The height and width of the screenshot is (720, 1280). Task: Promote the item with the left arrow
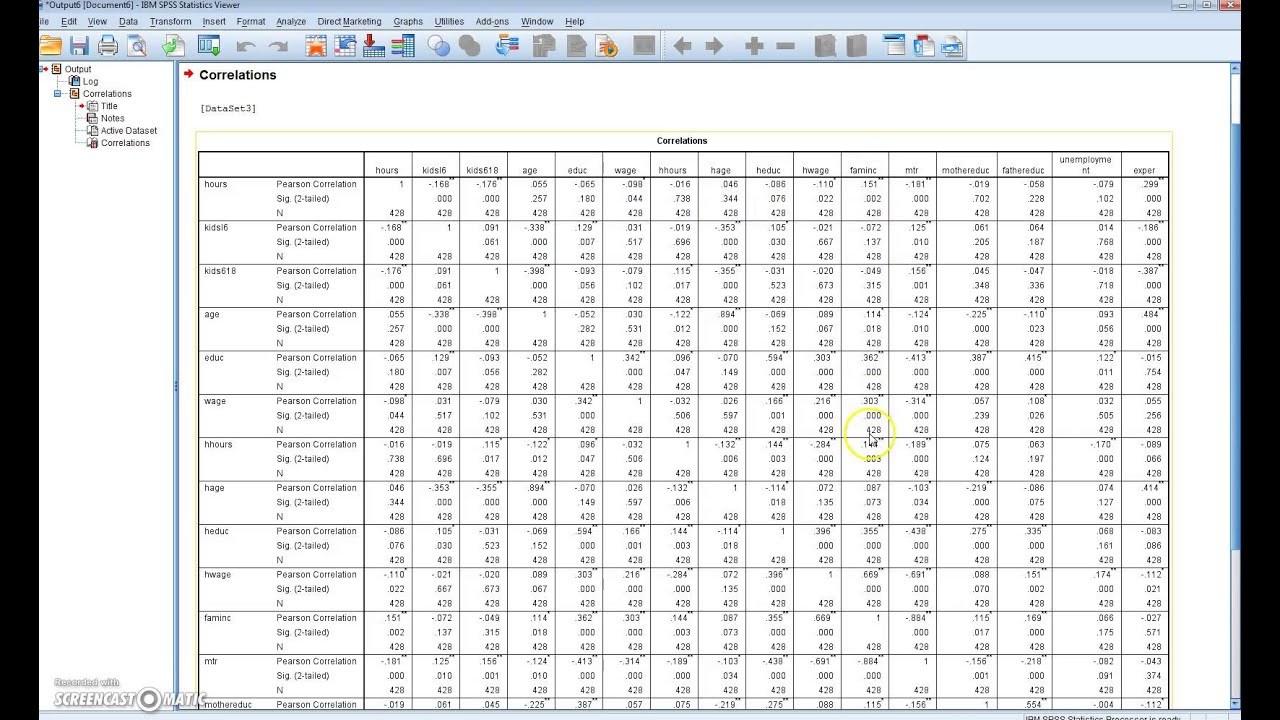coord(683,46)
